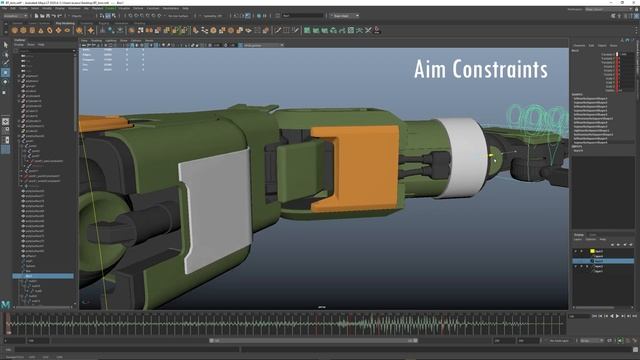This screenshot has height=360, width=640.
Task: Pick the Lasso select tool in toolbox
Action: [5, 54]
